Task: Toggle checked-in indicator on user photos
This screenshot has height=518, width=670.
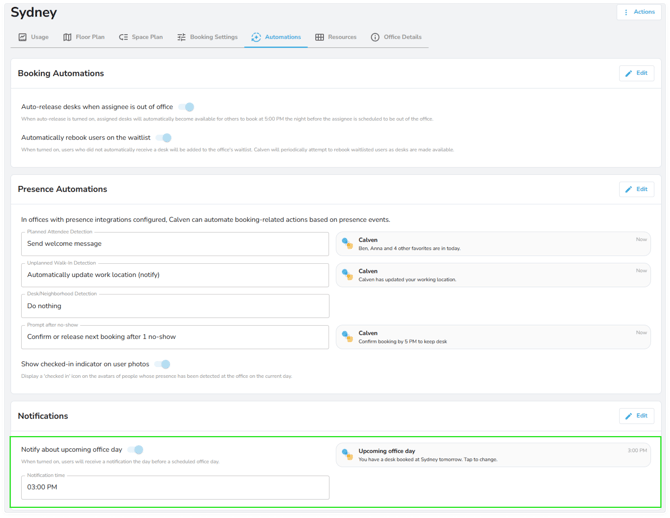Action: [164, 364]
